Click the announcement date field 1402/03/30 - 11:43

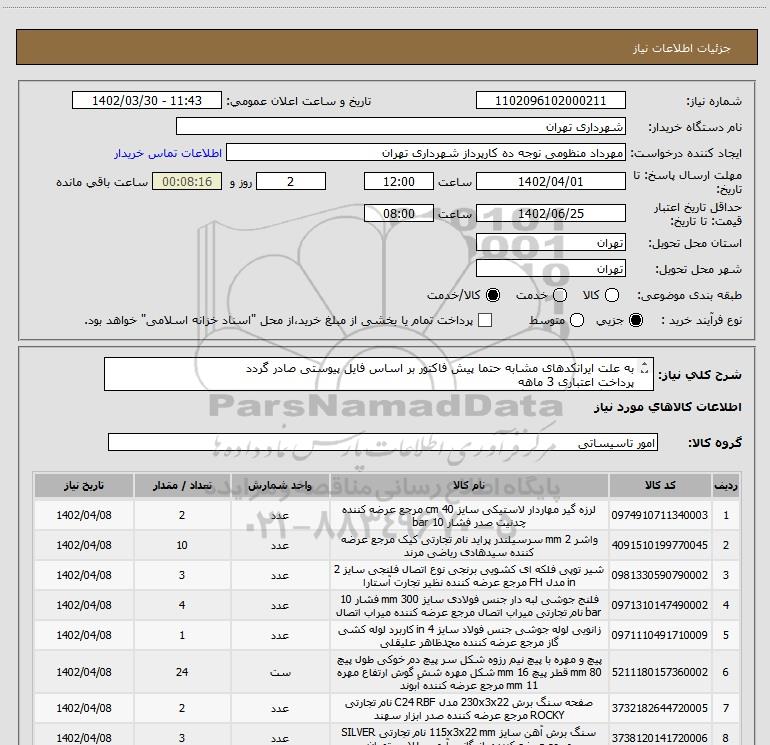147,101
